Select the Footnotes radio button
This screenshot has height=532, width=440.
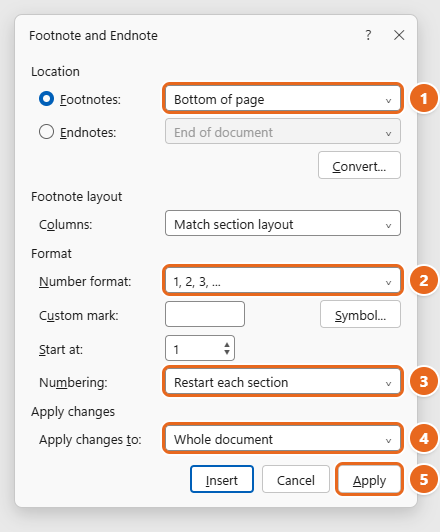(x=46, y=99)
